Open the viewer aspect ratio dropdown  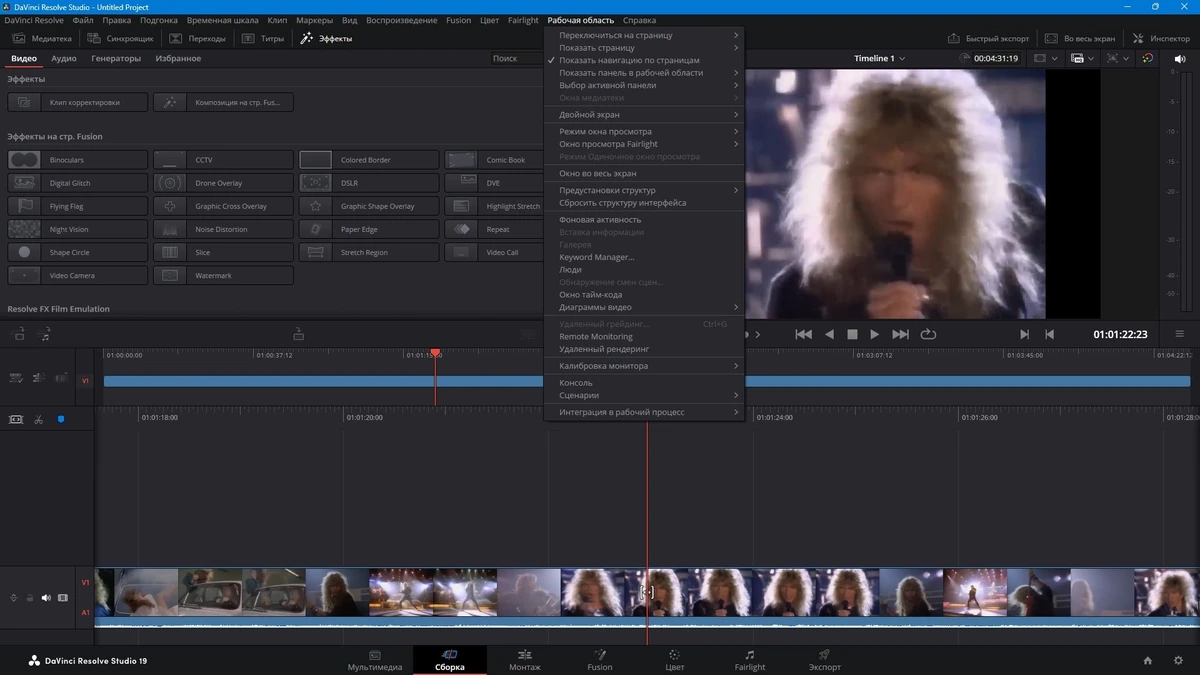click(x=1044, y=58)
